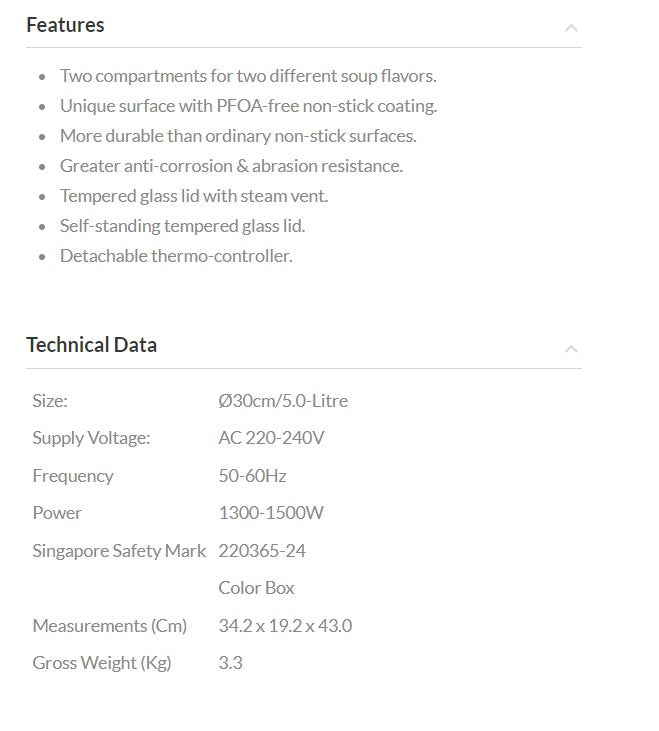659x731 pixels.
Task: Collapse the Features section chevron
Action: pos(571,28)
